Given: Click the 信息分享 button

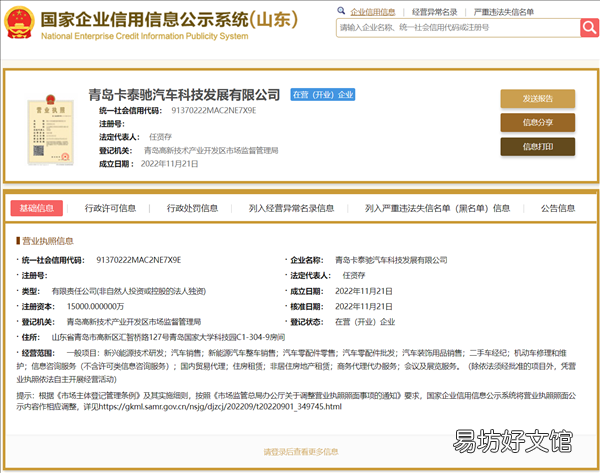Looking at the screenshot, I should tap(538, 122).
